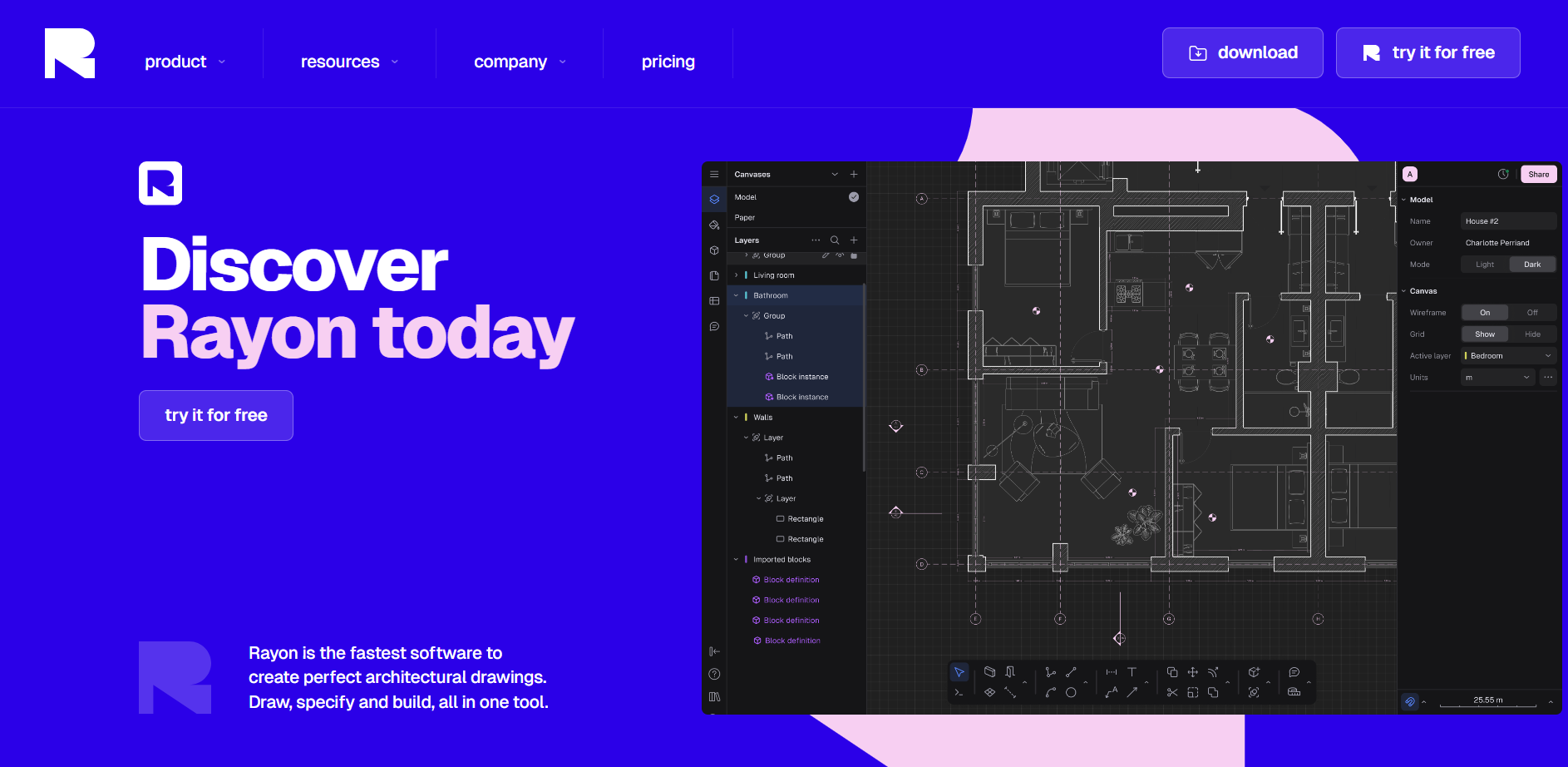The width and height of the screenshot is (1568, 767).
Task: Add a new layer with plus
Action: (x=854, y=240)
